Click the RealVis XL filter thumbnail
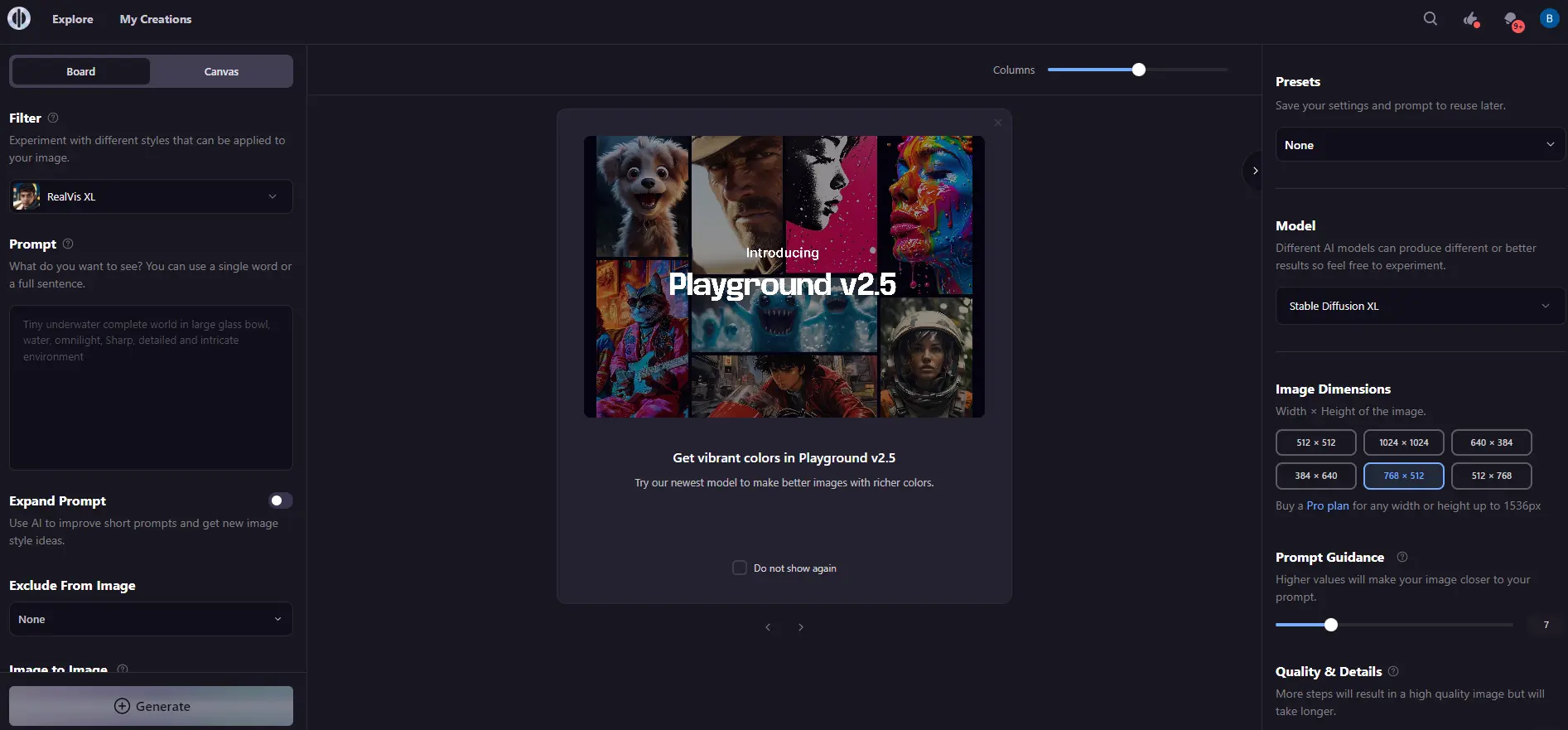 coord(26,196)
